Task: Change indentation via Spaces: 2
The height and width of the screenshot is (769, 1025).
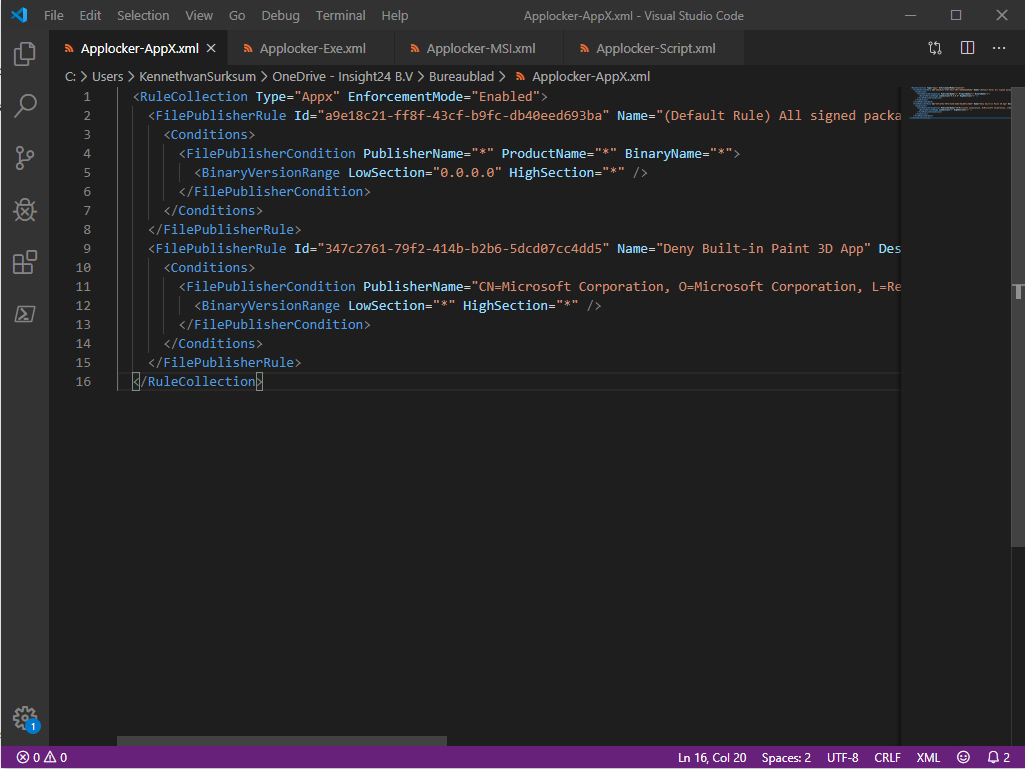Action: coord(786,757)
